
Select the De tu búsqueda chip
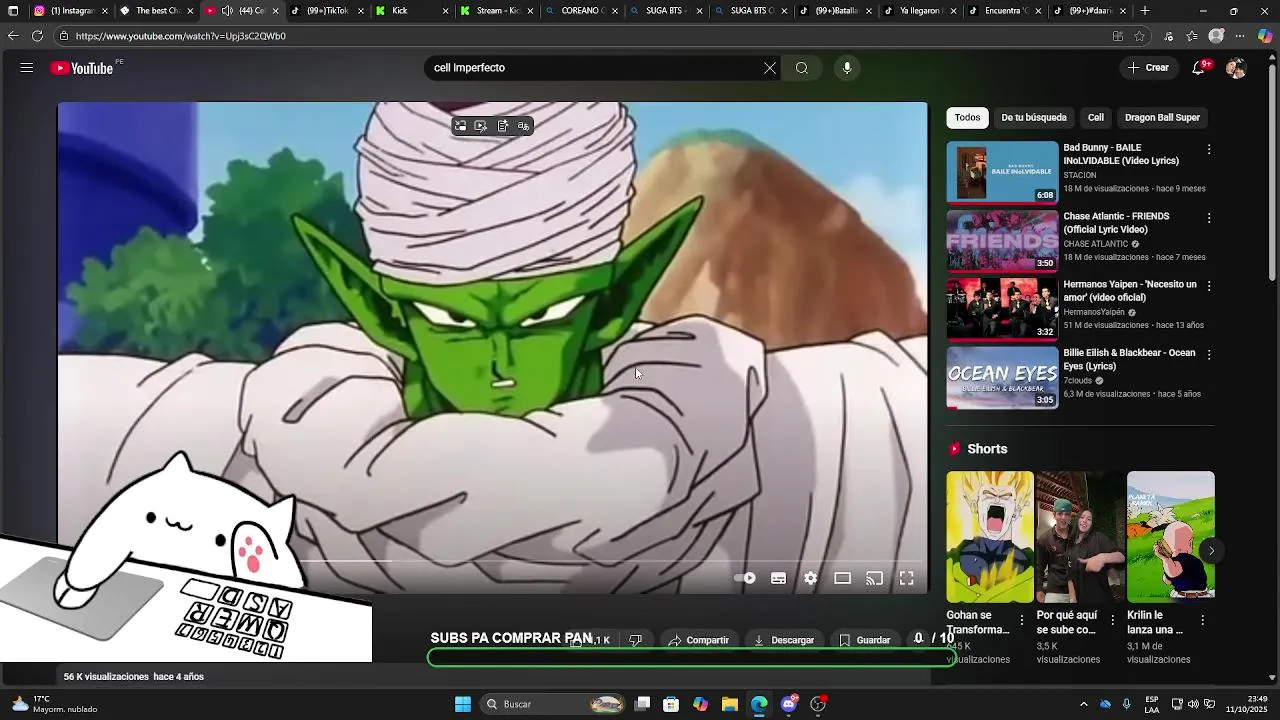[x=1034, y=117]
